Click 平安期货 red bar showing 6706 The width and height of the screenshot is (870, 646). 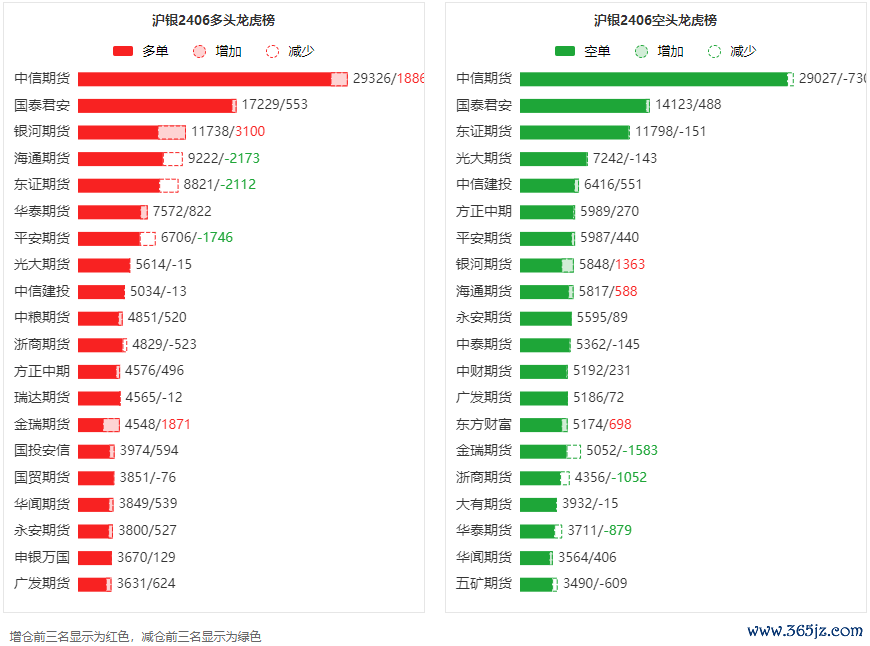[x=117, y=239]
